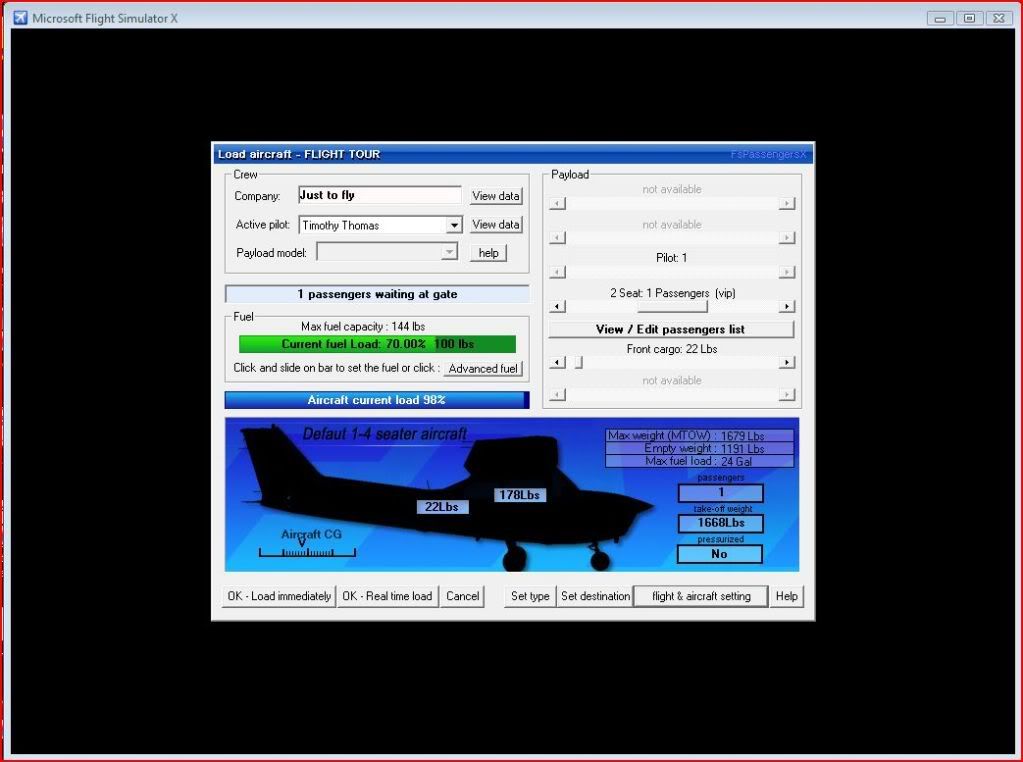The image size is (1023, 762).
Task: Open Advanced fuel settings
Action: [x=483, y=369]
